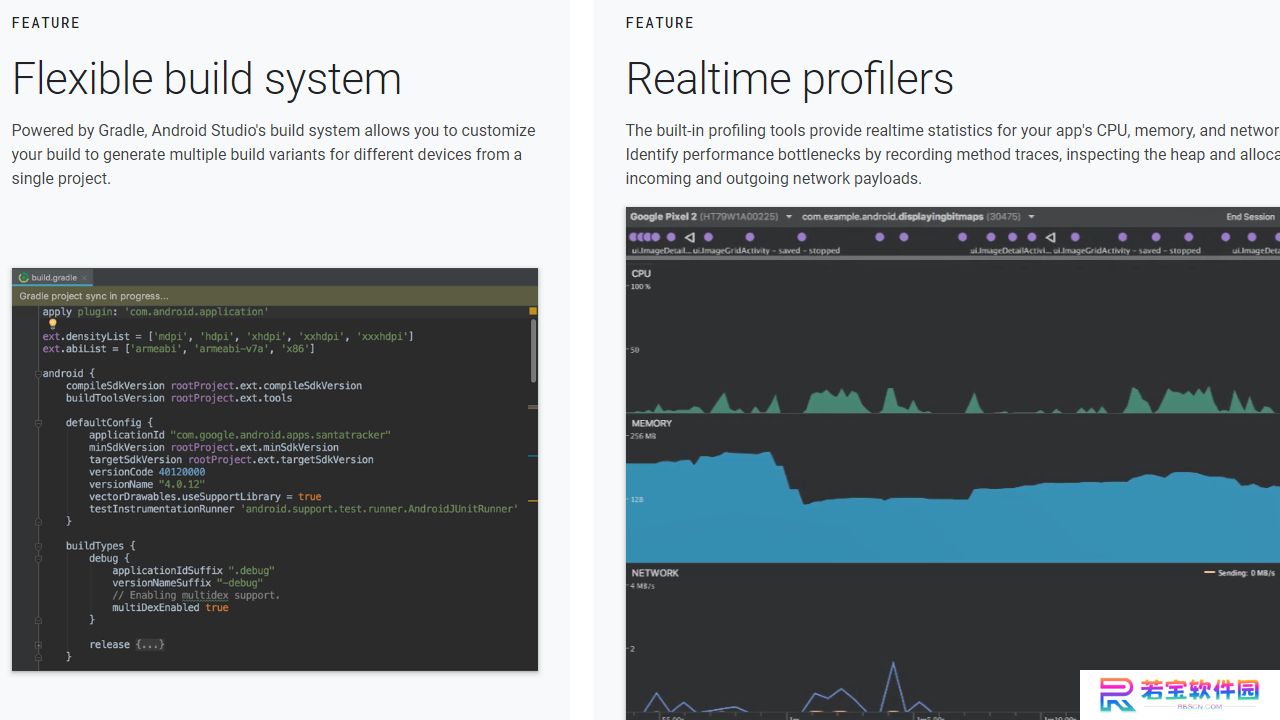Viewport: 1280px width, 720px height.
Task: Click the versionCode value 40120000
Action: point(181,472)
